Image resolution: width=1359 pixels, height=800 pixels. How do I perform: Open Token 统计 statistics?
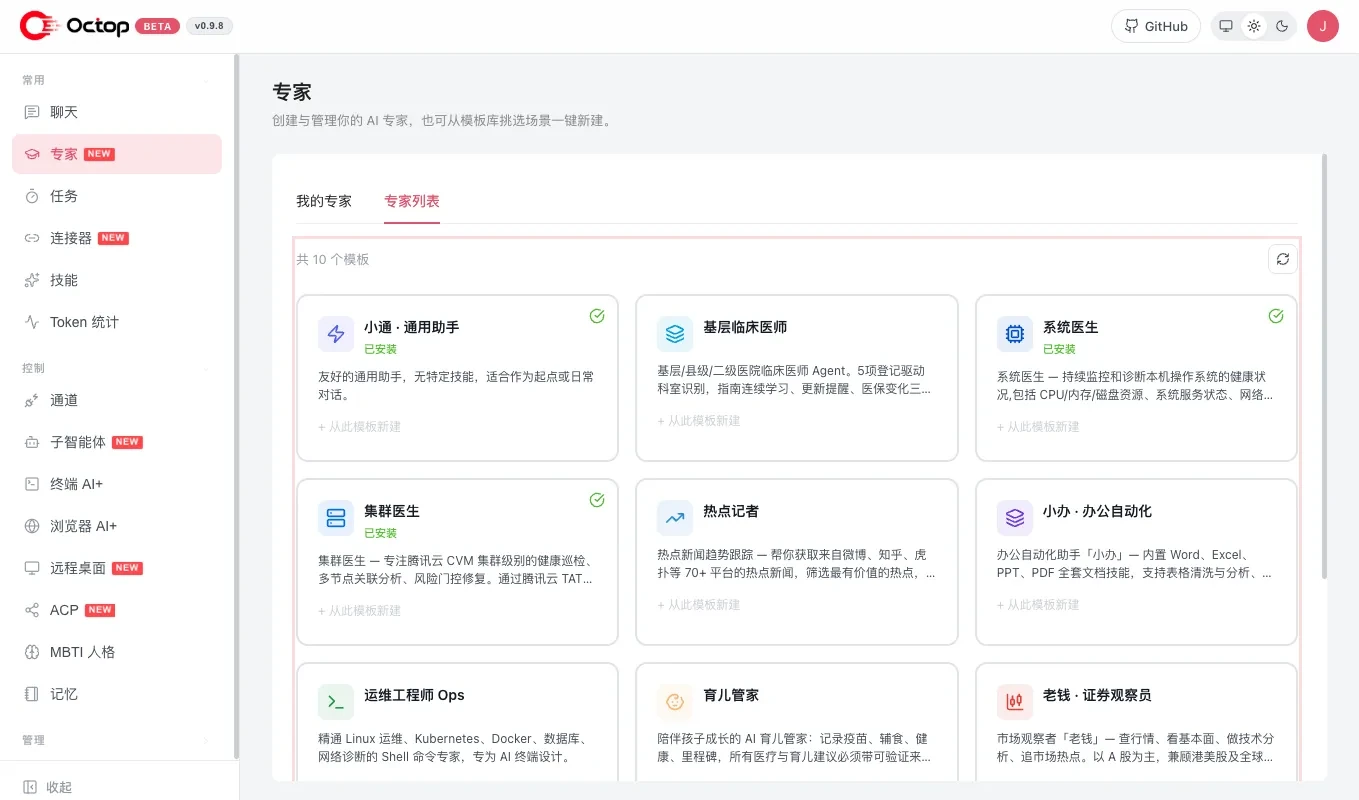pyautogui.click(x=117, y=322)
